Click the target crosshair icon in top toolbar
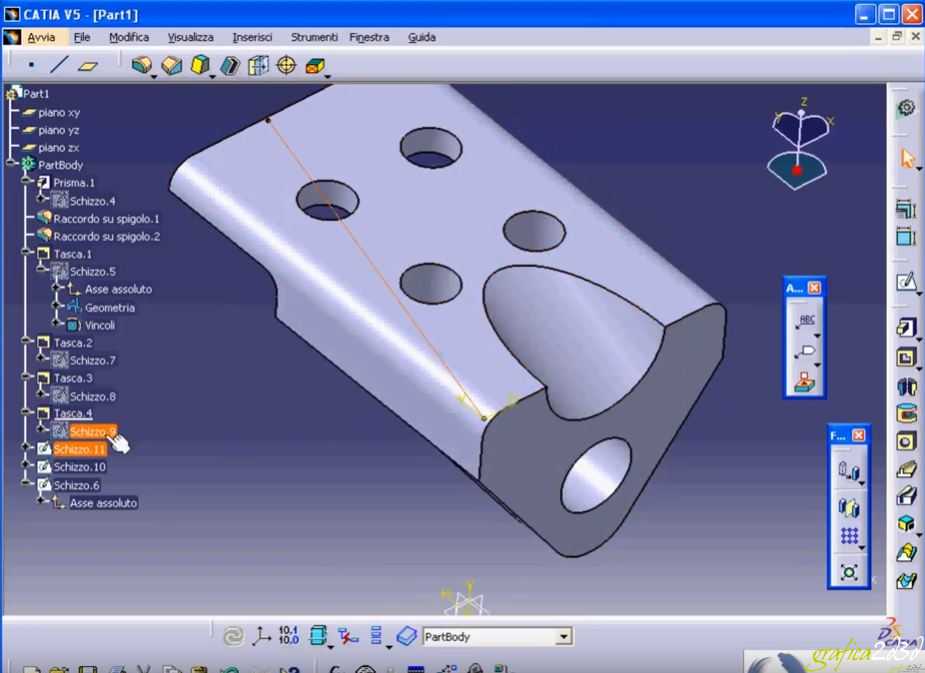925x673 pixels. (286, 65)
